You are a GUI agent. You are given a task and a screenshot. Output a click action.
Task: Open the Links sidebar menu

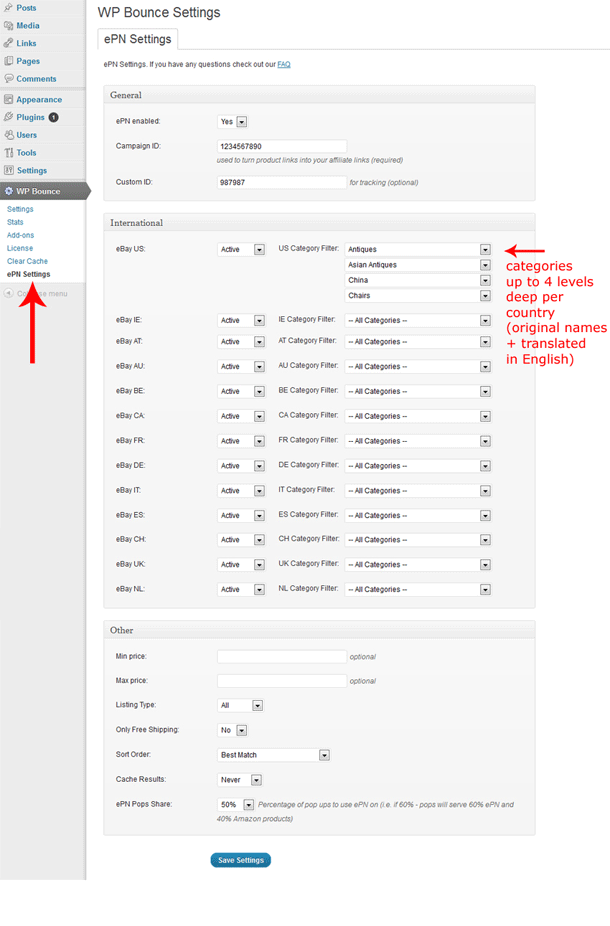pyautogui.click(x=26, y=43)
